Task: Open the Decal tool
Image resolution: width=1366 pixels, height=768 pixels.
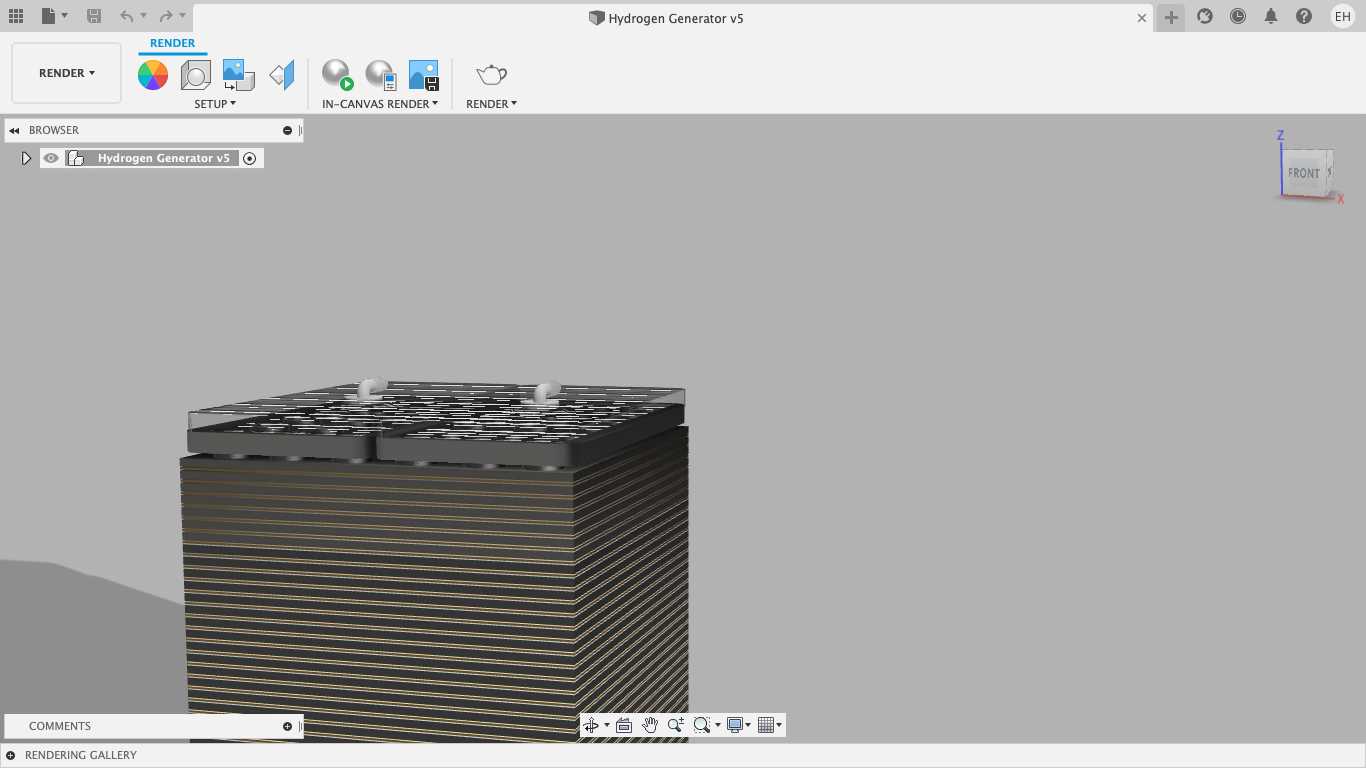Action: point(238,75)
